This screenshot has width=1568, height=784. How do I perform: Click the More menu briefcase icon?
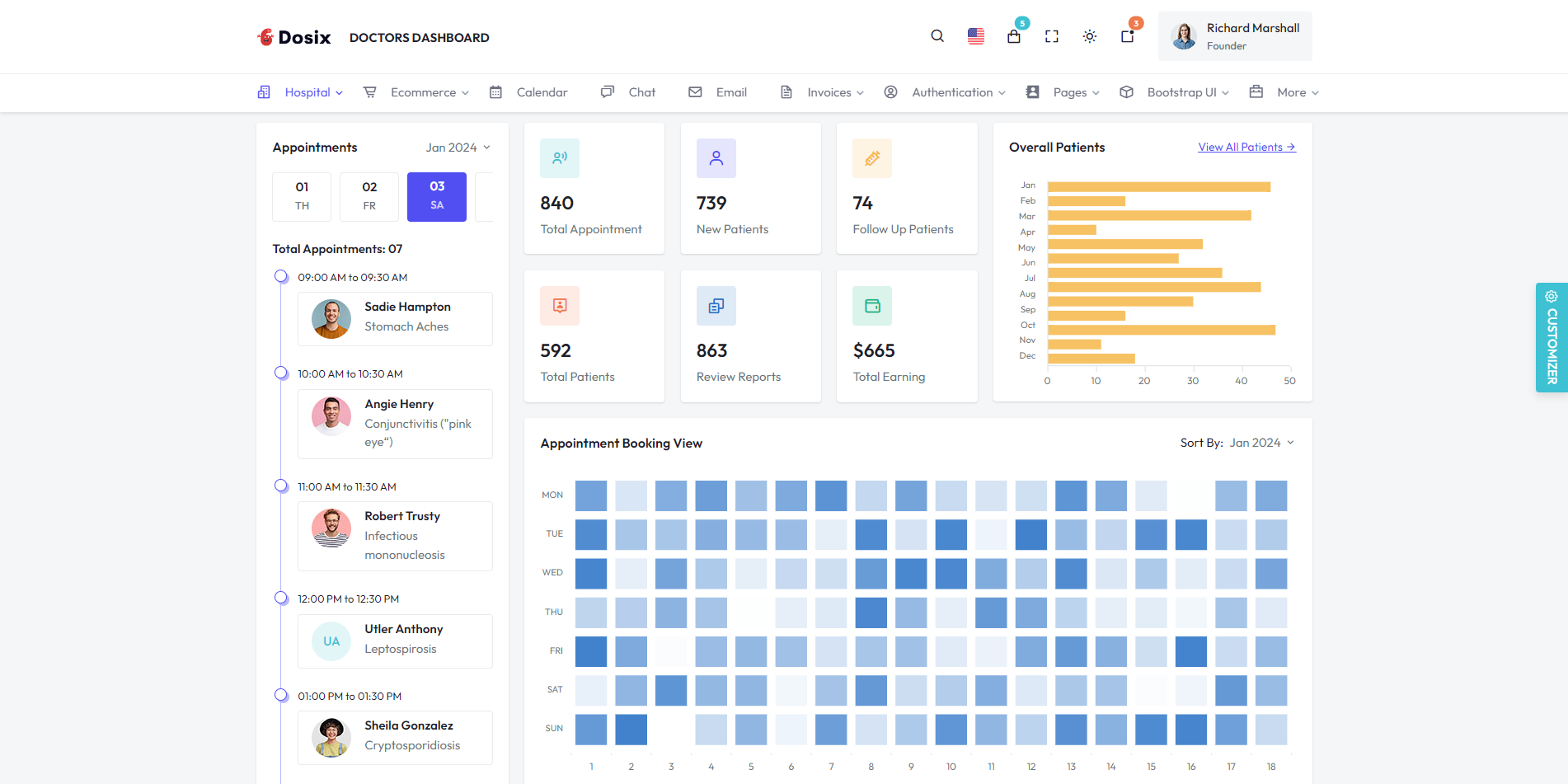pos(1256,92)
